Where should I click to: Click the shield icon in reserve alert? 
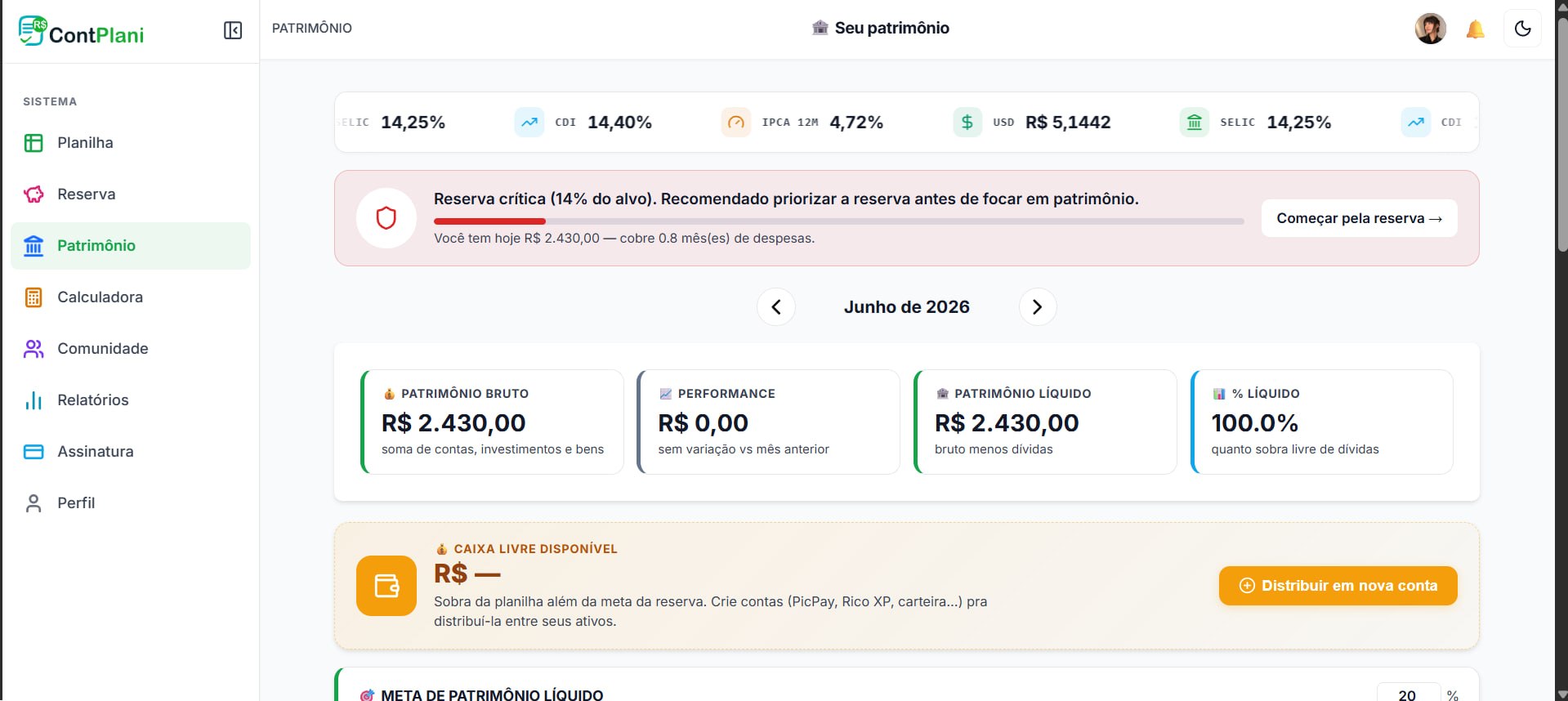point(386,218)
